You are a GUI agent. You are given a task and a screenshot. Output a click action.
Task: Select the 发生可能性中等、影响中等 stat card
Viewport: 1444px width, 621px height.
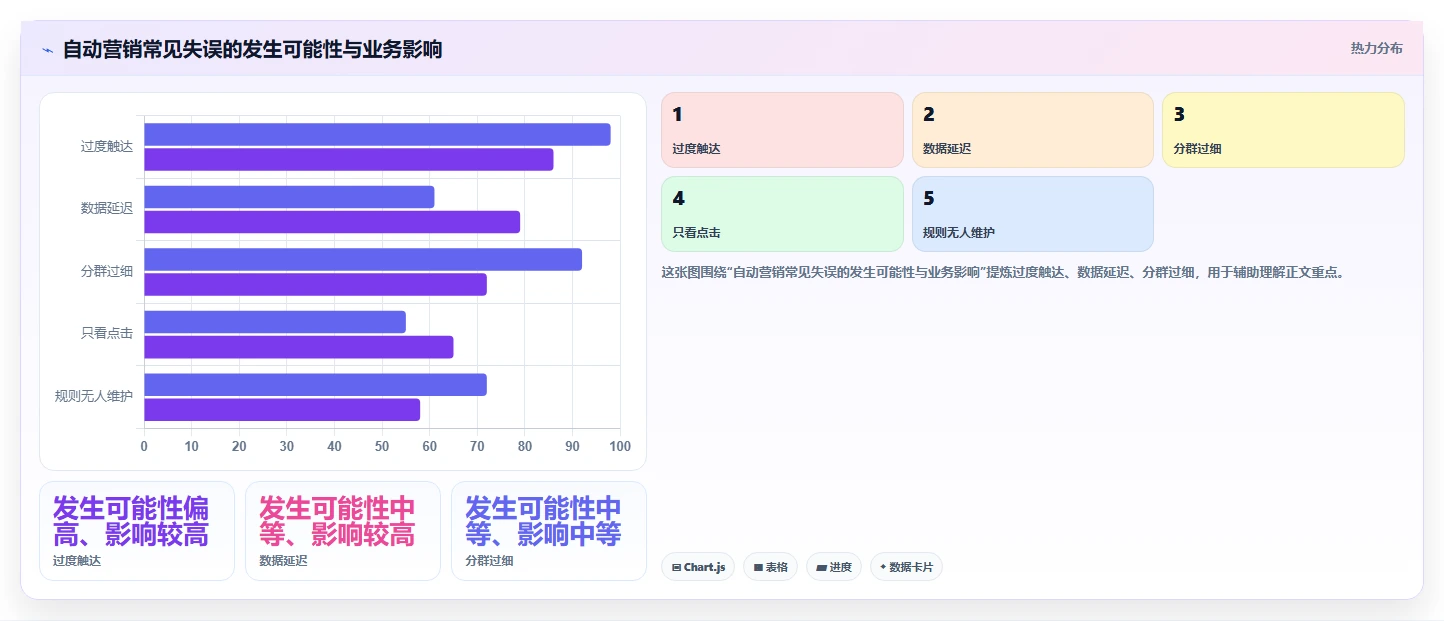549,531
